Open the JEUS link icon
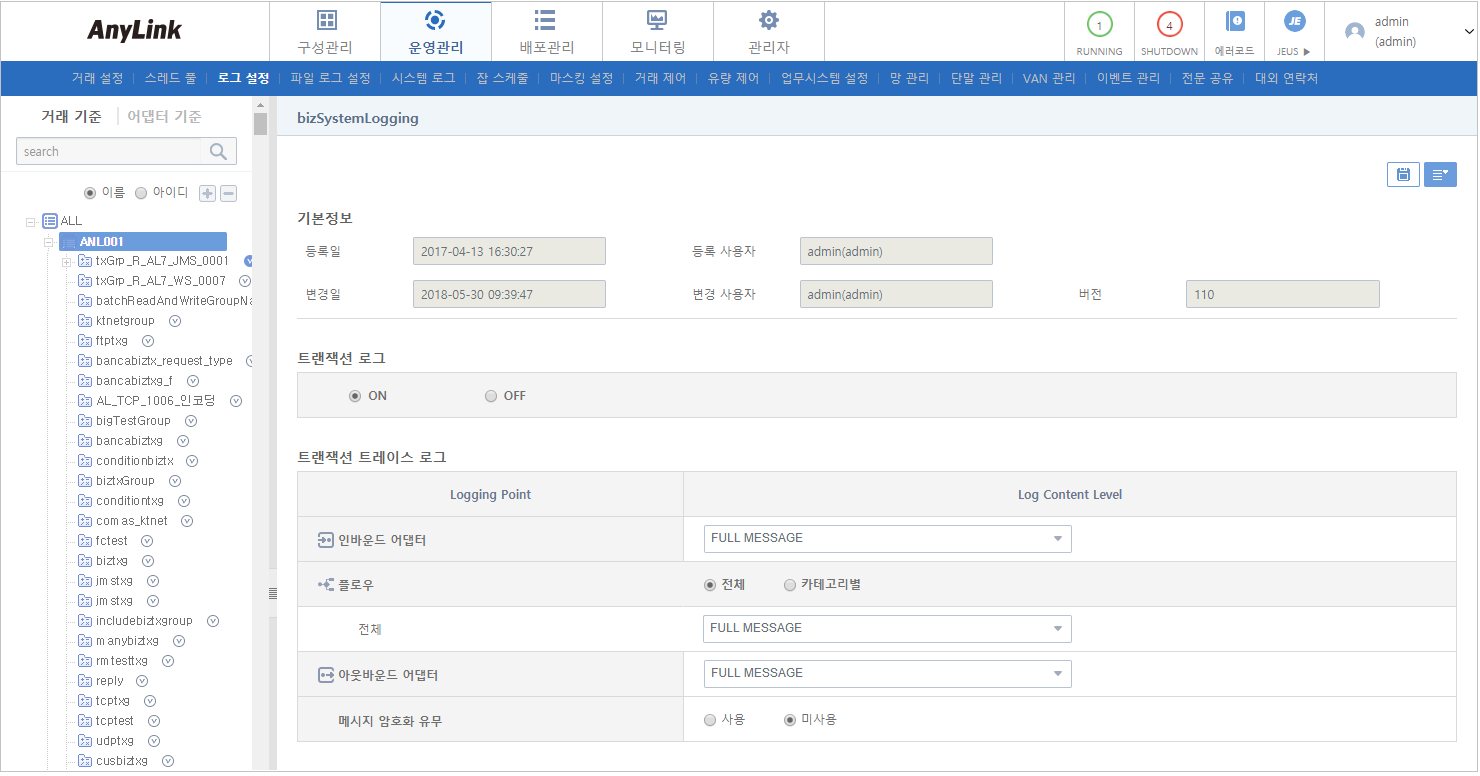 (1294, 21)
